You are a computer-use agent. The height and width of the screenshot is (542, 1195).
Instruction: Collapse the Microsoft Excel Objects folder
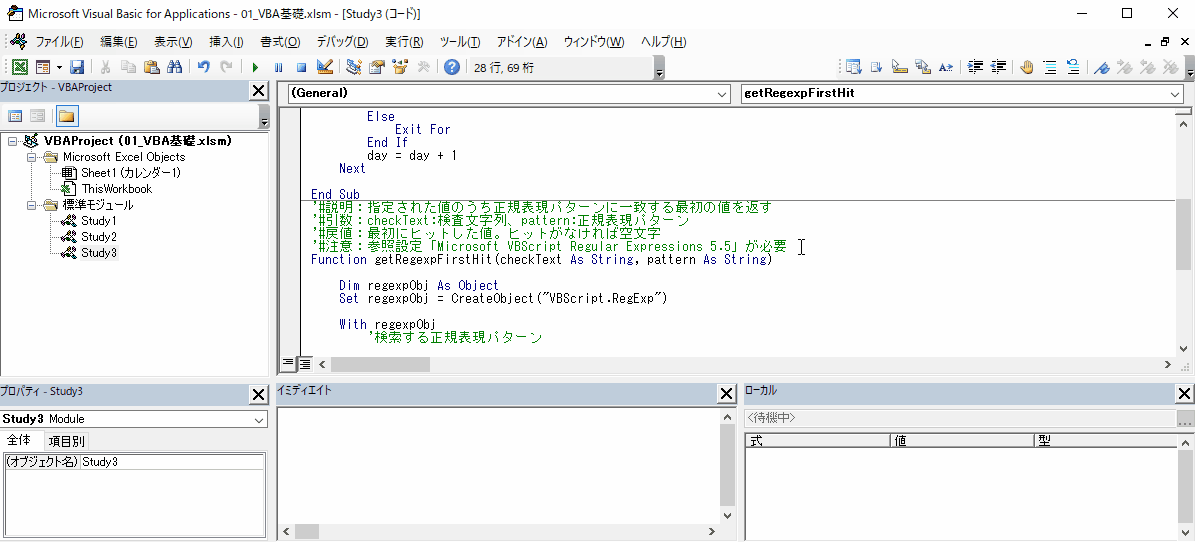coord(30,157)
